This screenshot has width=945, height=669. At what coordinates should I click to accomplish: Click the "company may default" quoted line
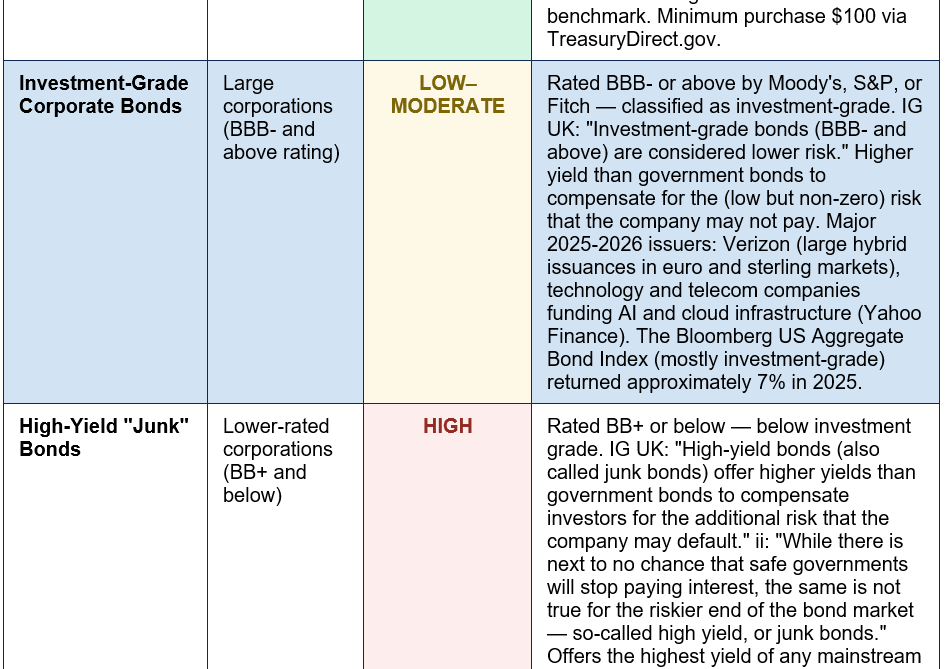648,541
